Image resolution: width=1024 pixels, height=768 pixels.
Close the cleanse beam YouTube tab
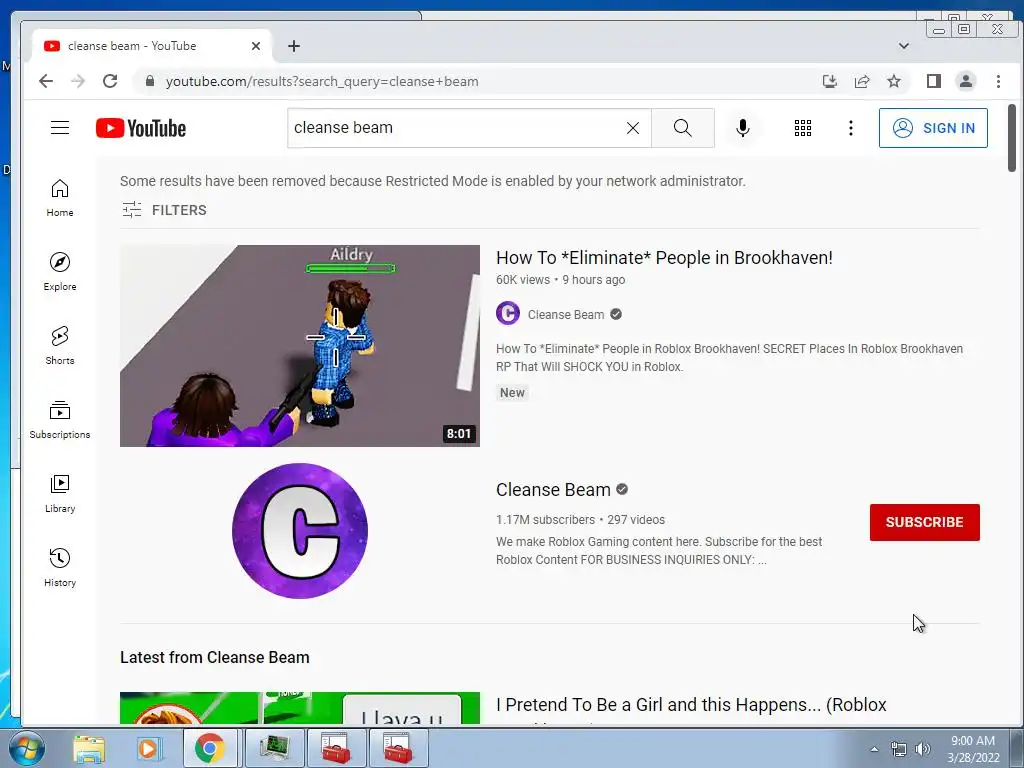click(x=256, y=46)
